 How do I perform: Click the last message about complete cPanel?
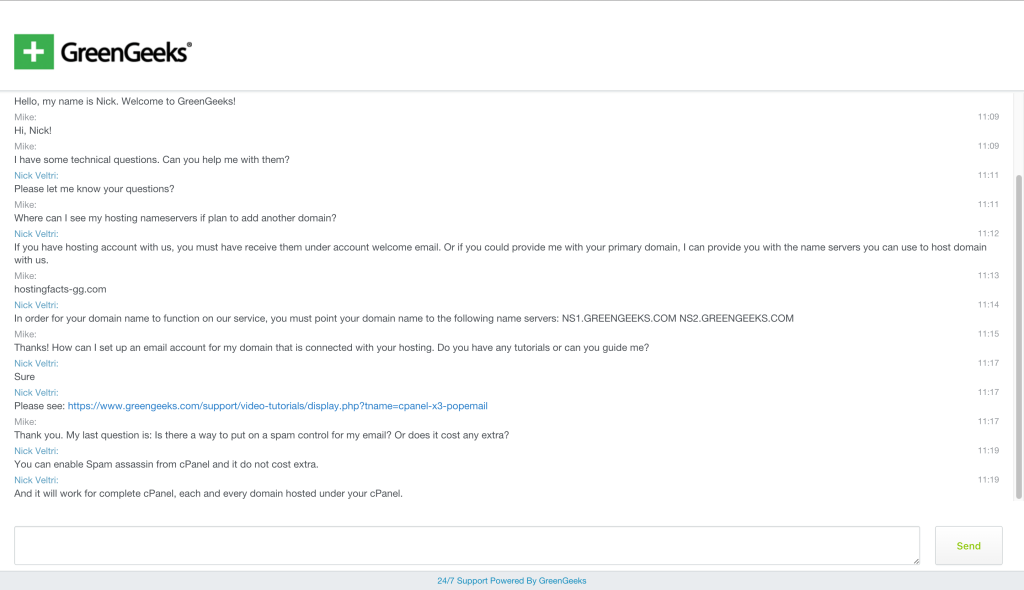point(208,493)
